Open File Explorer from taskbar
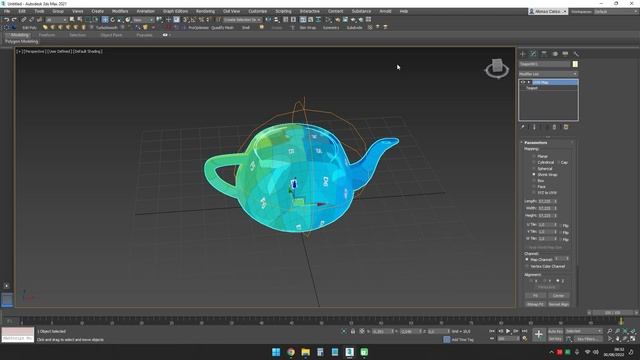This screenshot has width=640, height=360. [305, 352]
